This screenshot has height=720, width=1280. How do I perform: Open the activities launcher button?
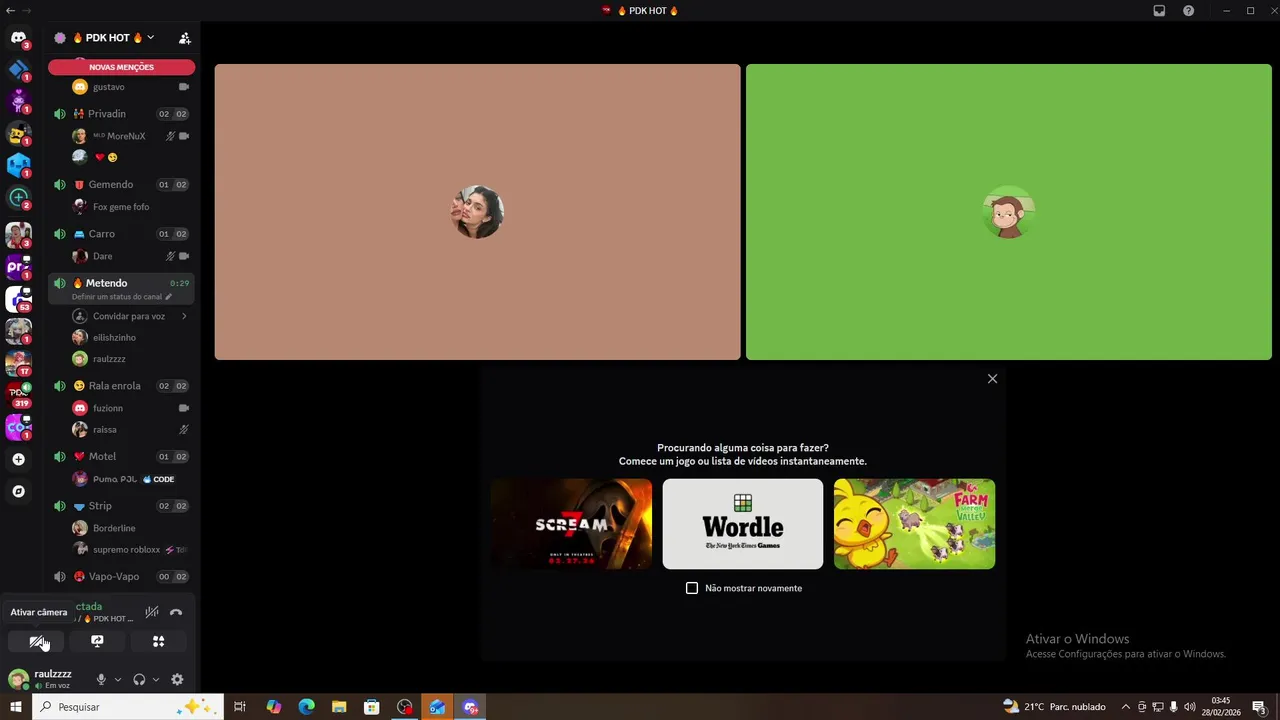(158, 641)
